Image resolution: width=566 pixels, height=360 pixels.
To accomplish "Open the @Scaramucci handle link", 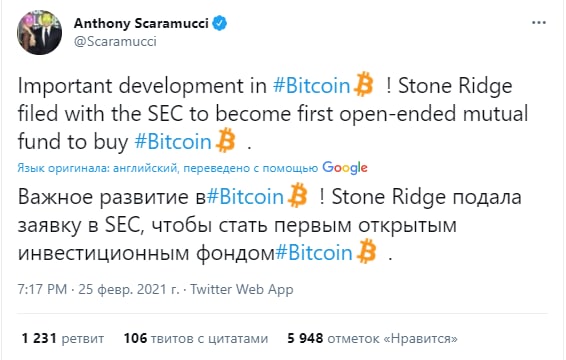I will [x=115, y=42].
